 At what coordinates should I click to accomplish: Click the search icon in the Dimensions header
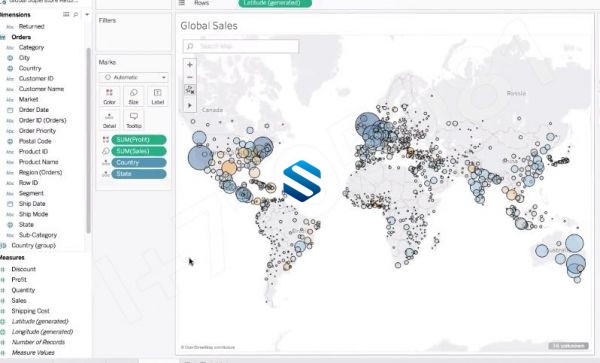pos(76,15)
